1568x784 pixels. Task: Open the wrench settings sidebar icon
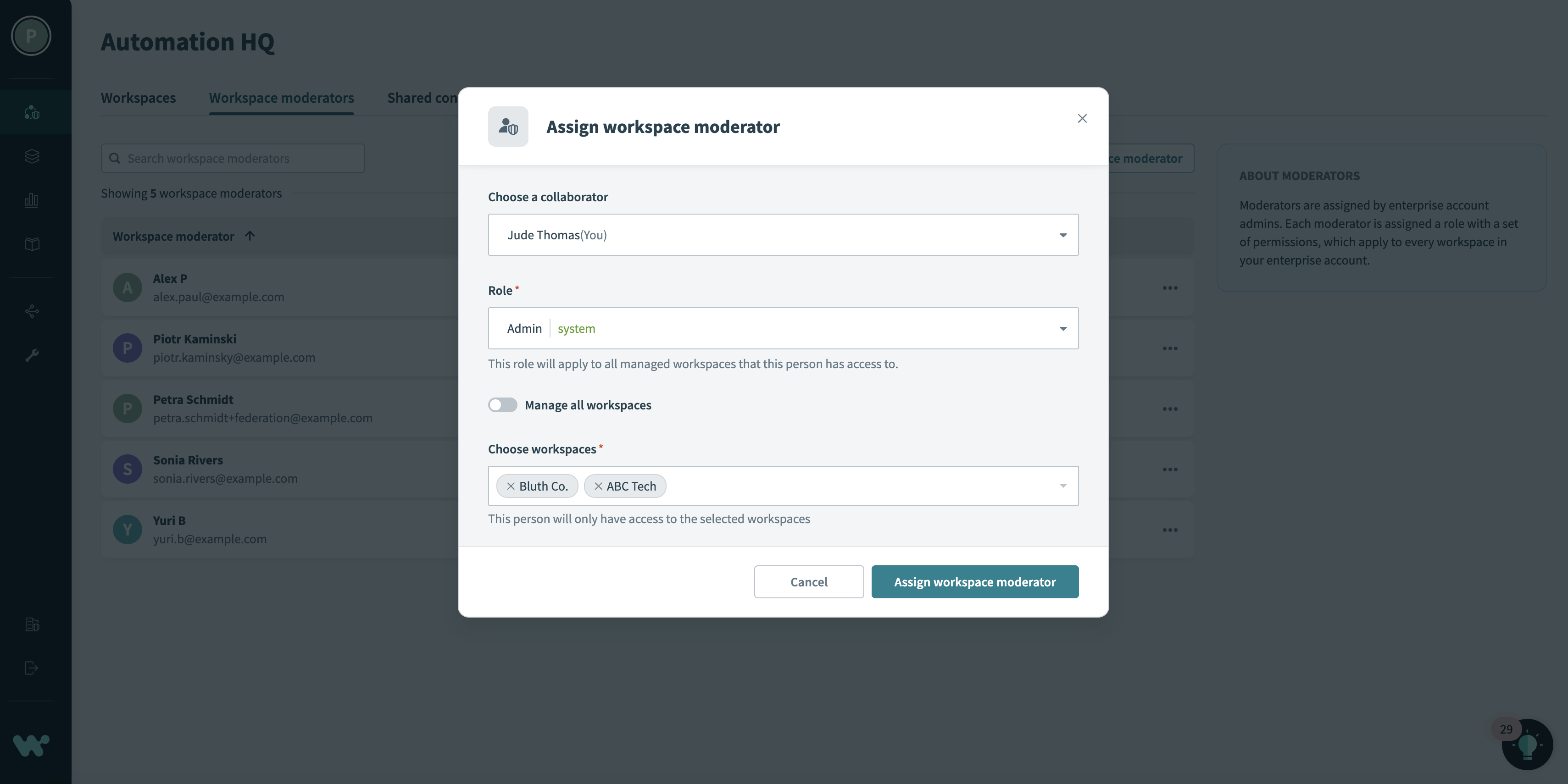click(31, 356)
